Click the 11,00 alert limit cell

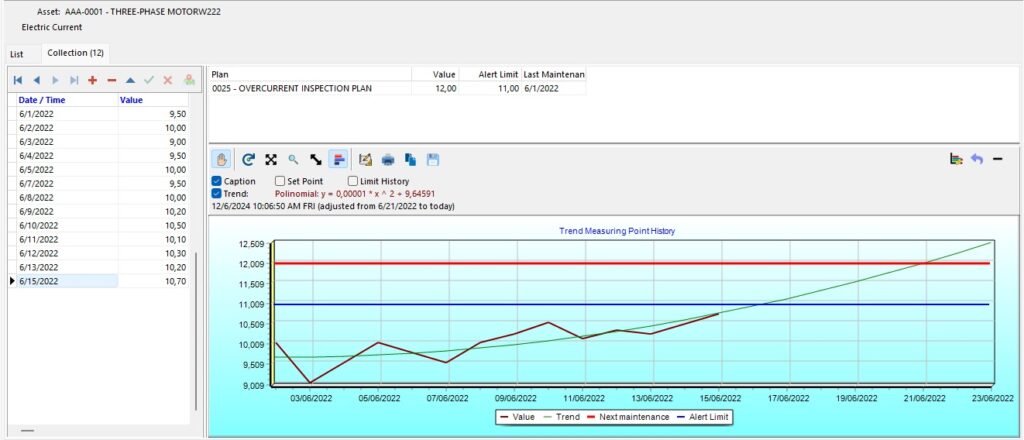[x=490, y=88]
